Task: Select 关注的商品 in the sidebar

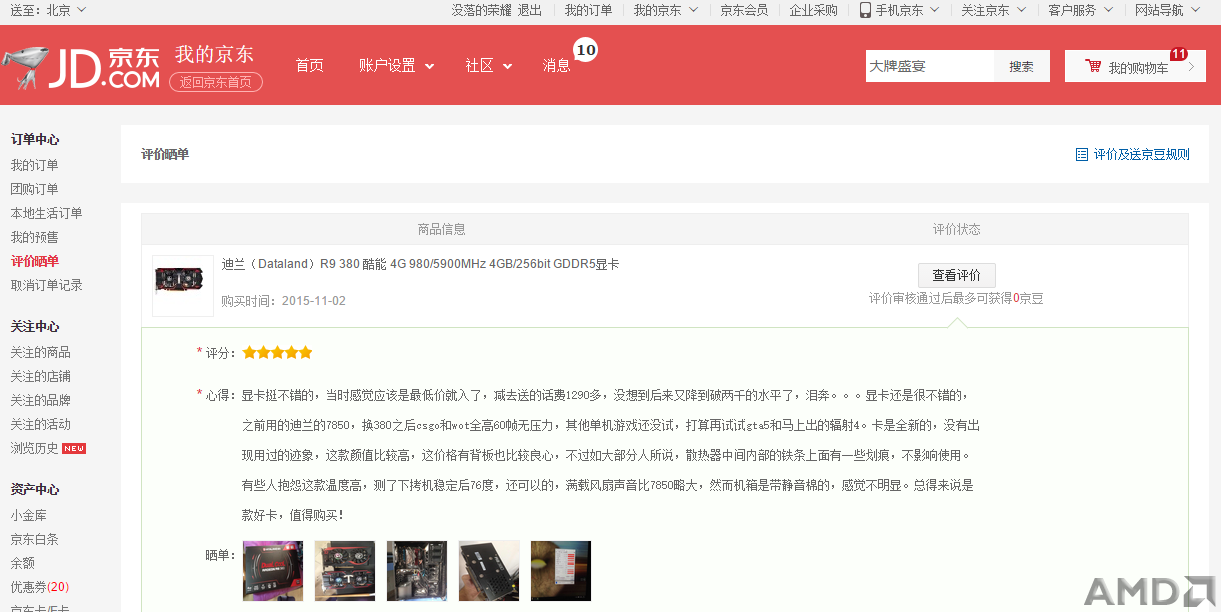Action: tap(41, 352)
